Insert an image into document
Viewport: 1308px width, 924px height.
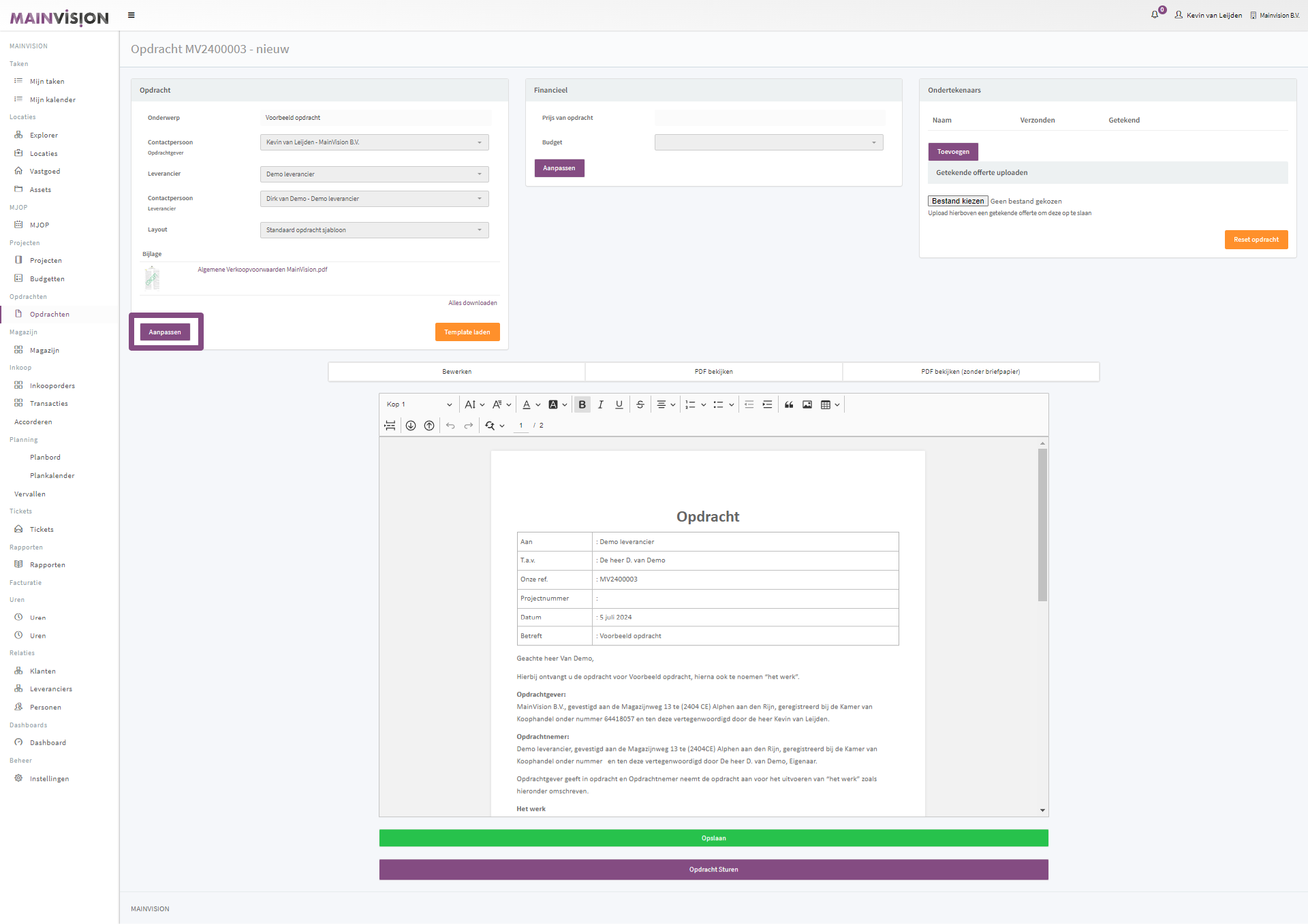pos(807,404)
